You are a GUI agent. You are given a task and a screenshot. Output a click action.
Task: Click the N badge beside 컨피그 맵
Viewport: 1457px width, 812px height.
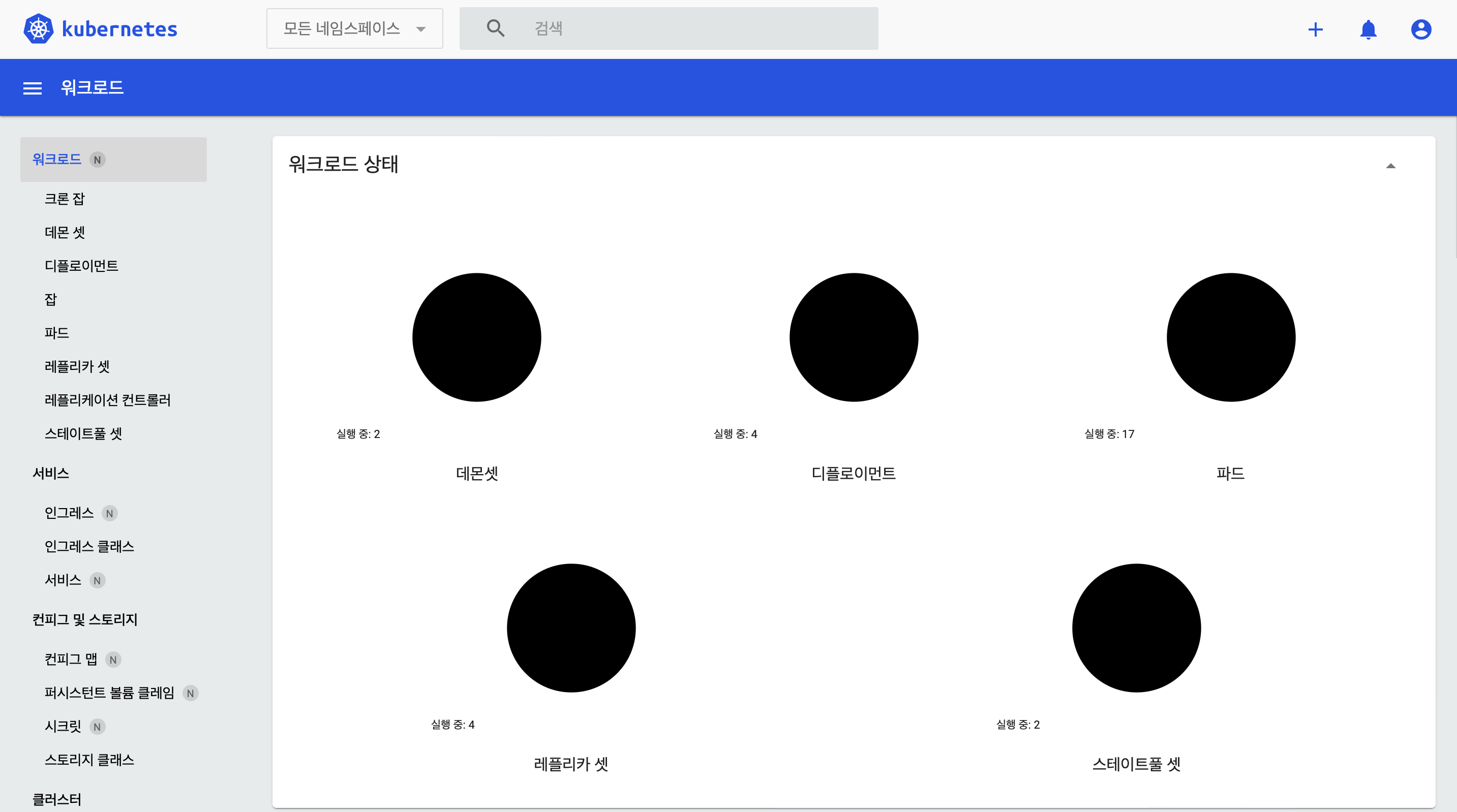113,660
